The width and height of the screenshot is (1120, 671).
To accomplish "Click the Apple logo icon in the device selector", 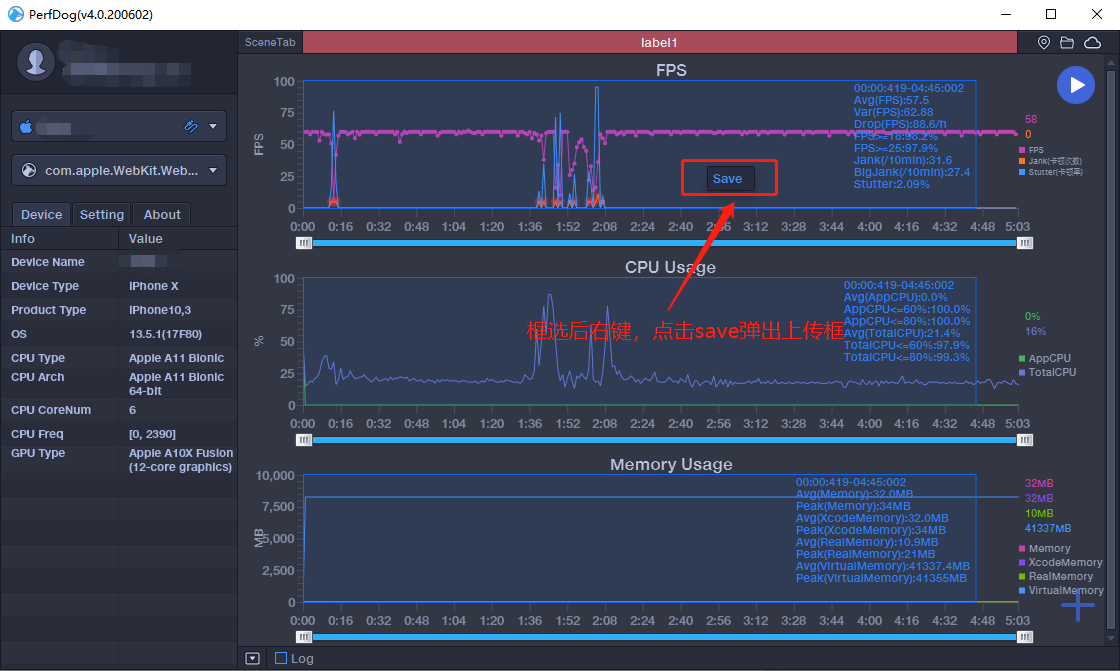I will 26,126.
